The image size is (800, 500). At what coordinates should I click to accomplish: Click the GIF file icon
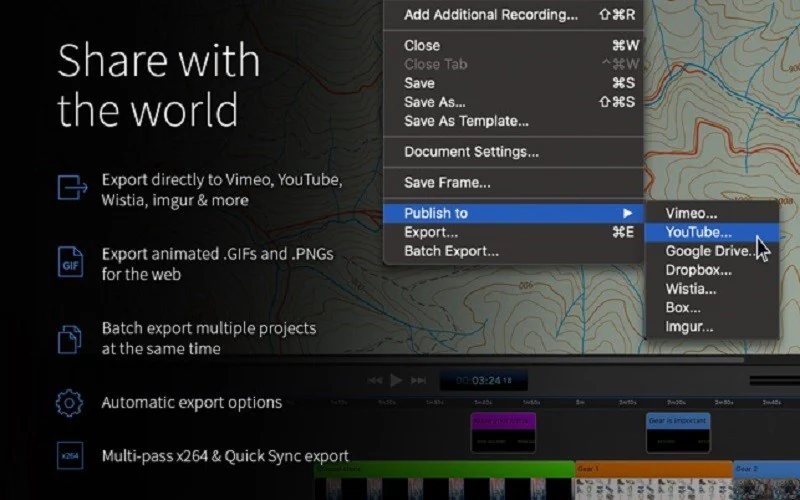tap(70, 262)
